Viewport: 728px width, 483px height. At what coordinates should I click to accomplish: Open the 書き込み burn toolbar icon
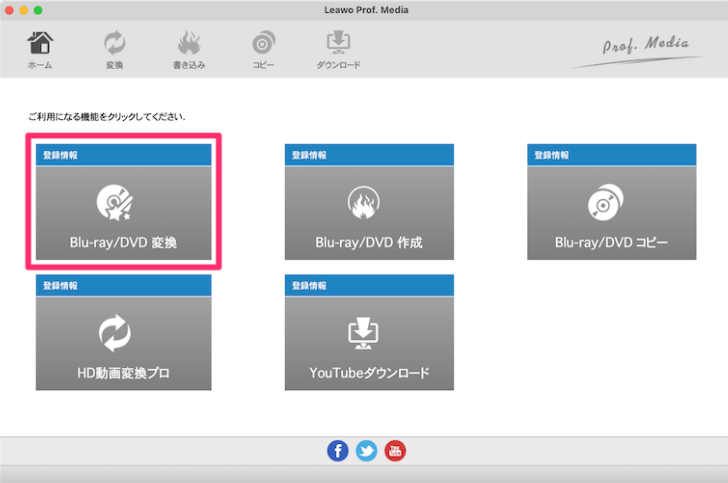point(189,50)
